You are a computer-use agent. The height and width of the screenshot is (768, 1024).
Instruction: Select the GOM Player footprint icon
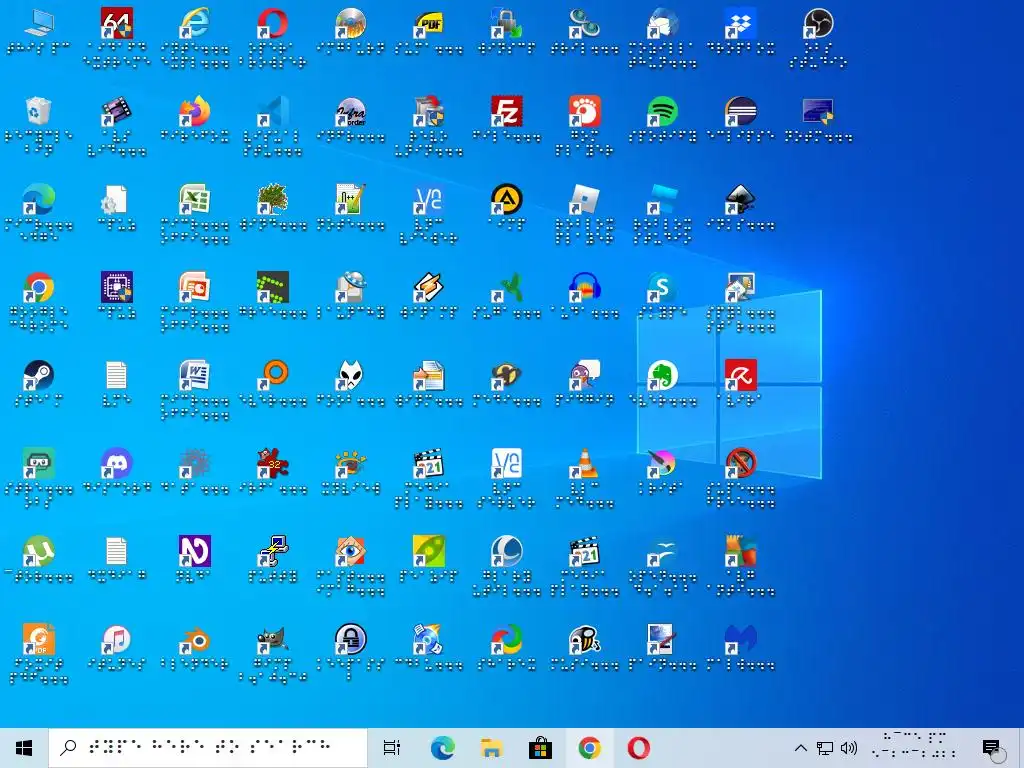tap(584, 112)
